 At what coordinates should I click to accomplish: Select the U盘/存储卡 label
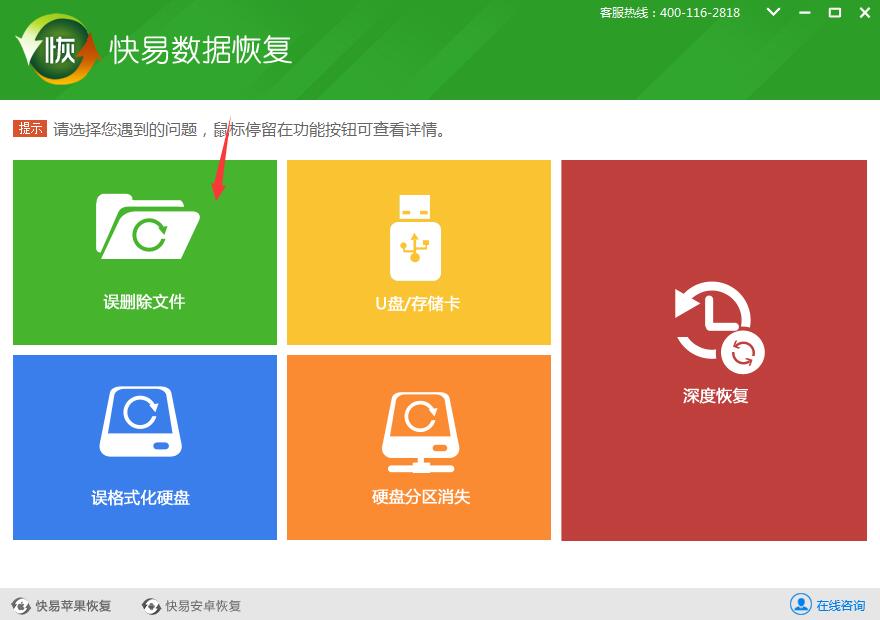[x=418, y=304]
